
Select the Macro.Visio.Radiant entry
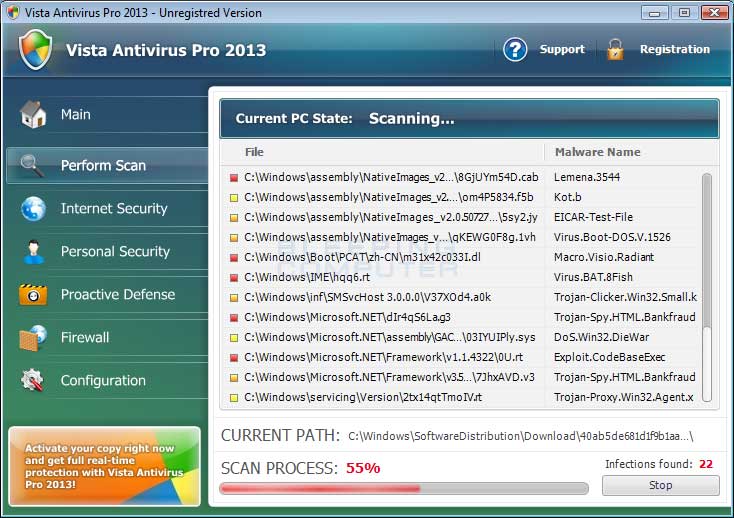[x=604, y=257]
